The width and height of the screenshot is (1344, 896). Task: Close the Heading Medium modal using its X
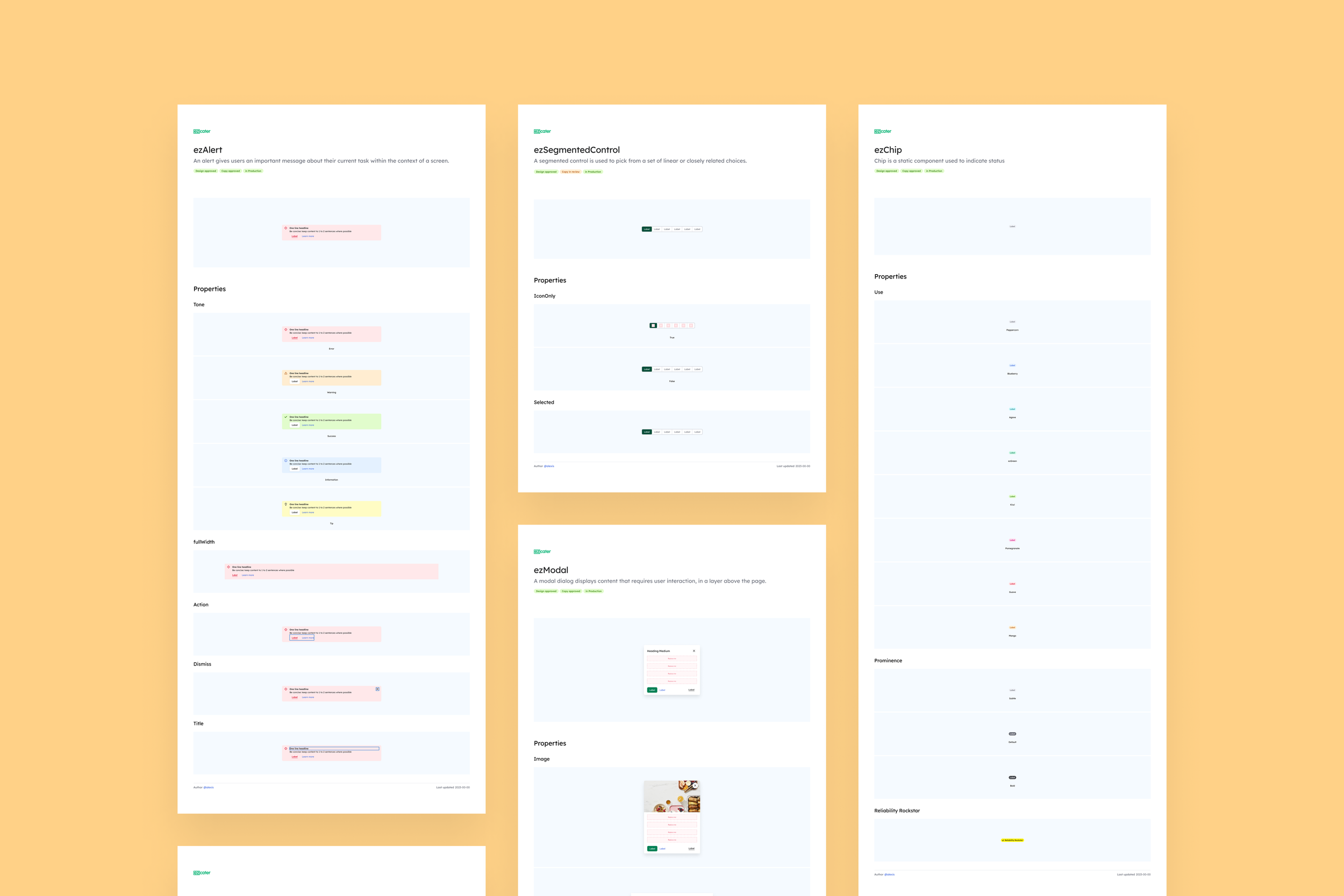pyautogui.click(x=694, y=651)
